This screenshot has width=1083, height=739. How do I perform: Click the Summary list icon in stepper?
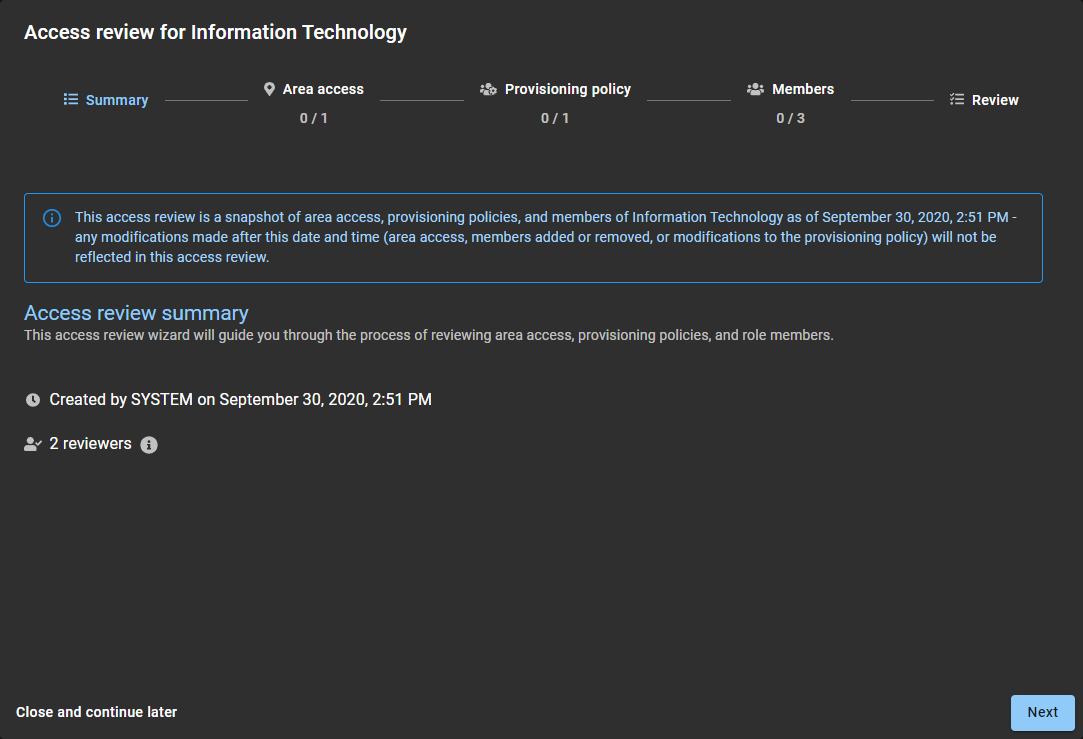click(71, 100)
